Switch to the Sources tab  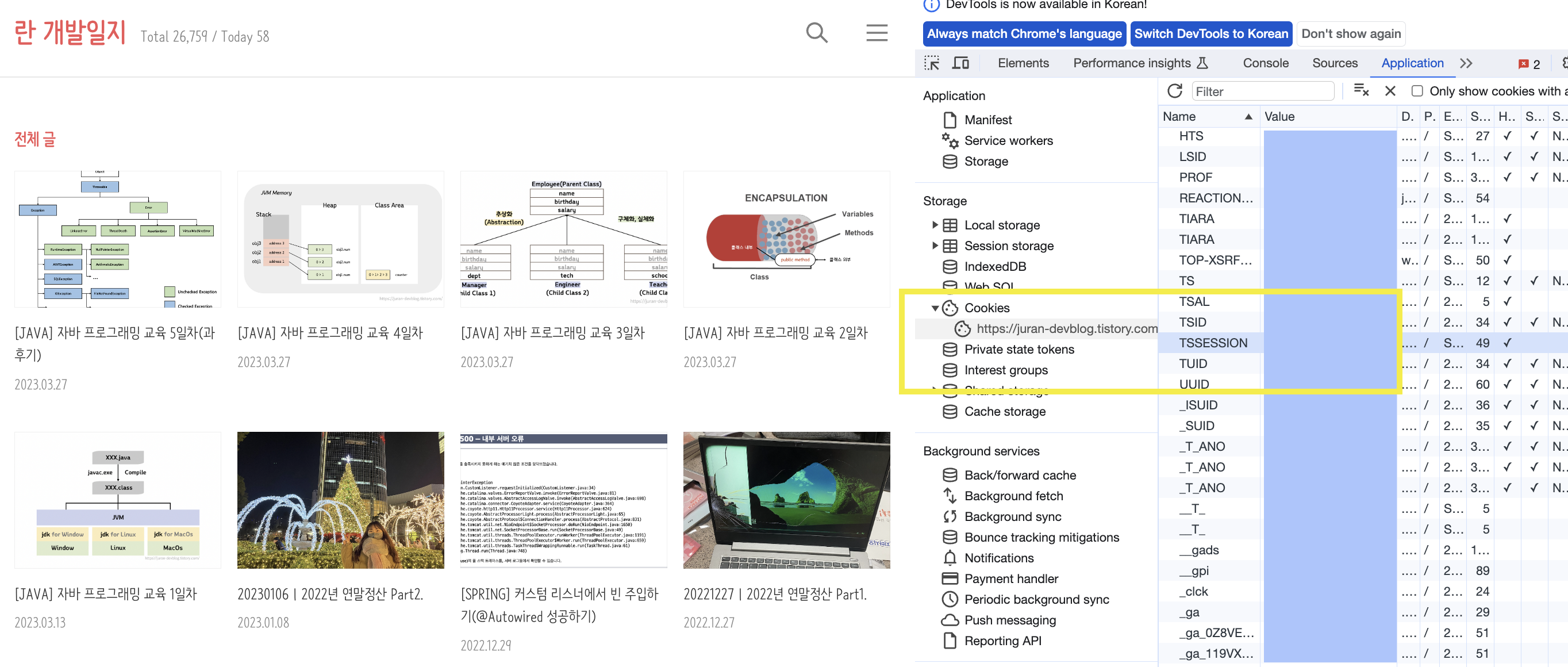point(1334,63)
